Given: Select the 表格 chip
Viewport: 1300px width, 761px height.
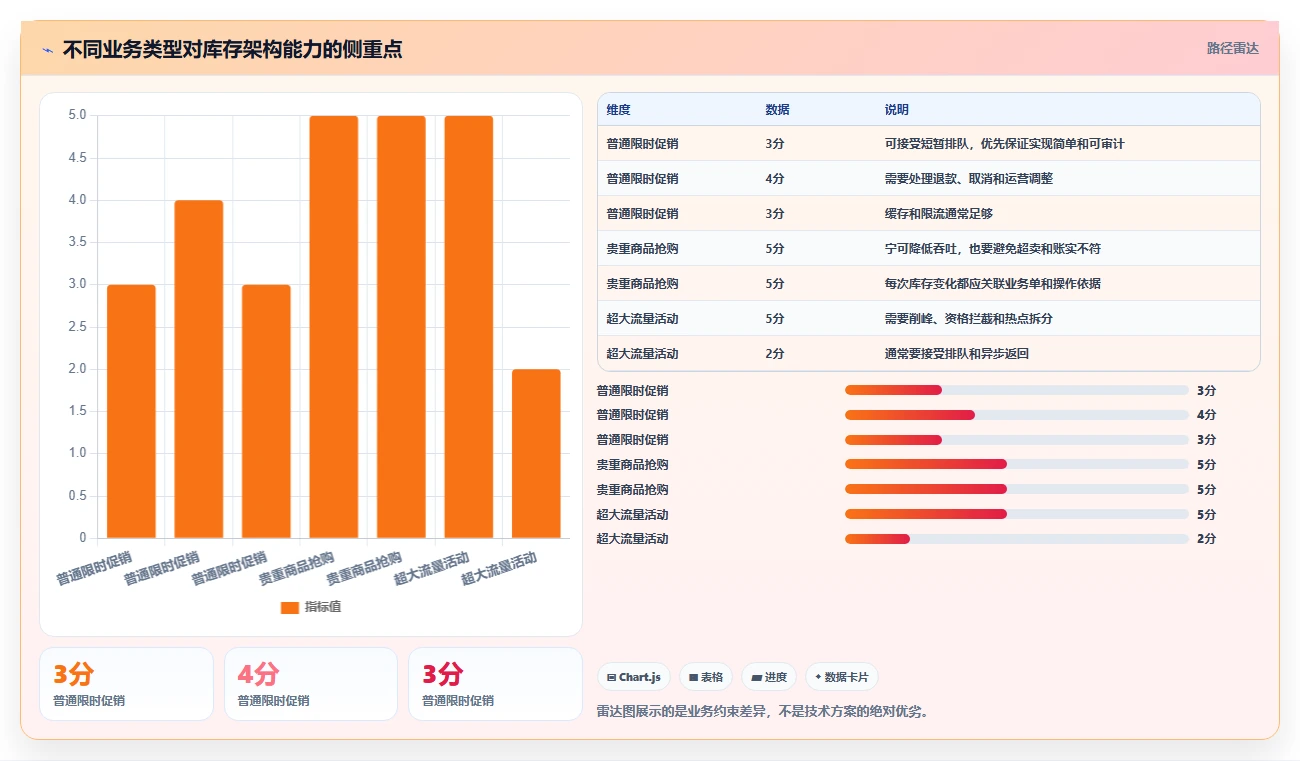Looking at the screenshot, I should pos(705,677).
